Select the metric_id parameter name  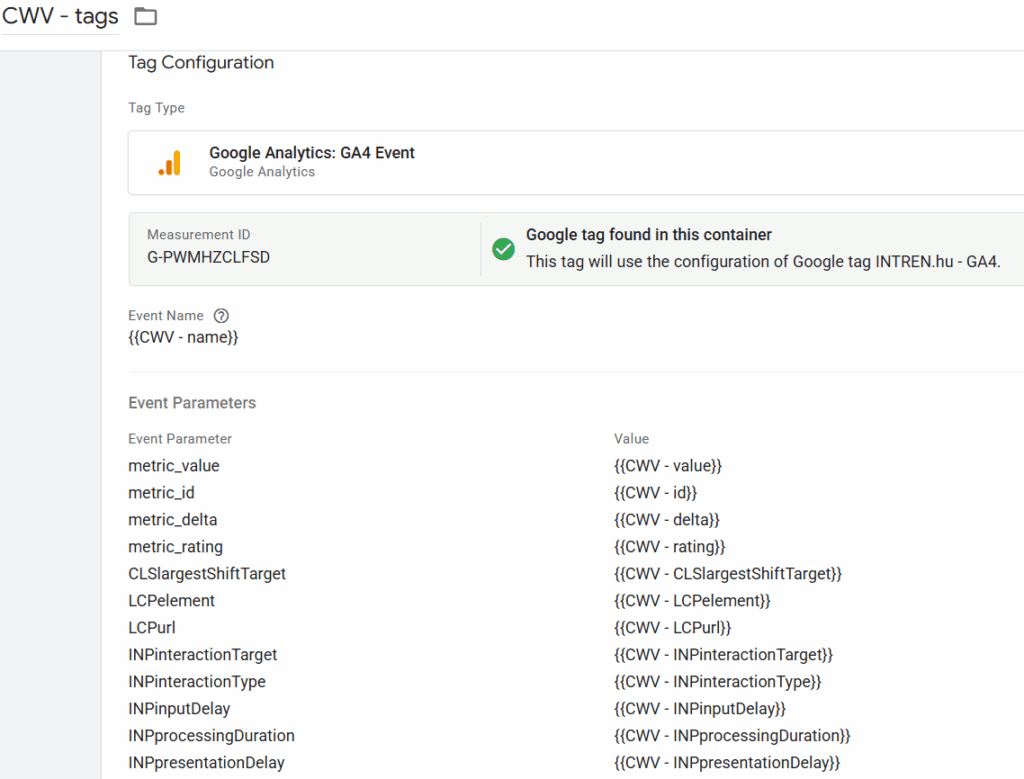(161, 493)
